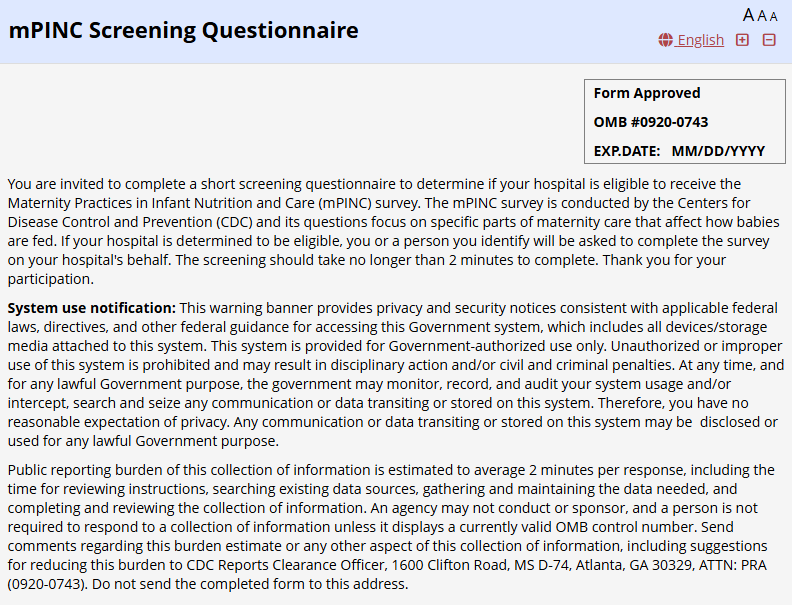The height and width of the screenshot is (605, 792).
Task: Click the paragraph starting 'You are invited'
Action: point(390,222)
